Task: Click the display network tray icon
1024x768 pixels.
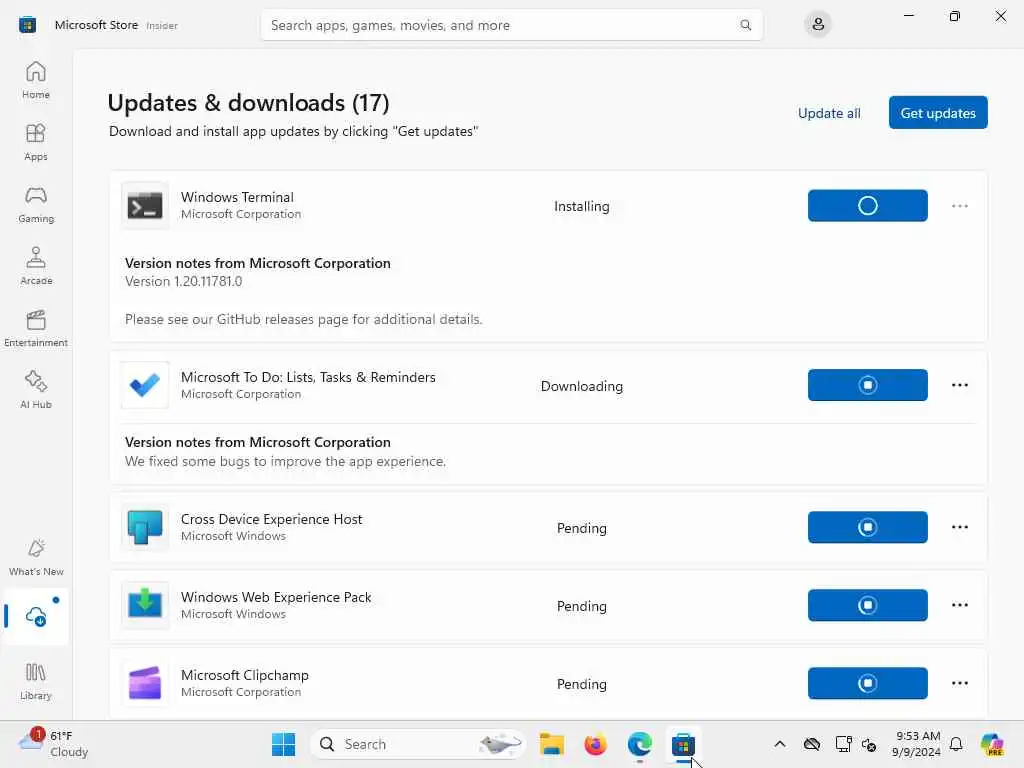Action: tap(843, 744)
